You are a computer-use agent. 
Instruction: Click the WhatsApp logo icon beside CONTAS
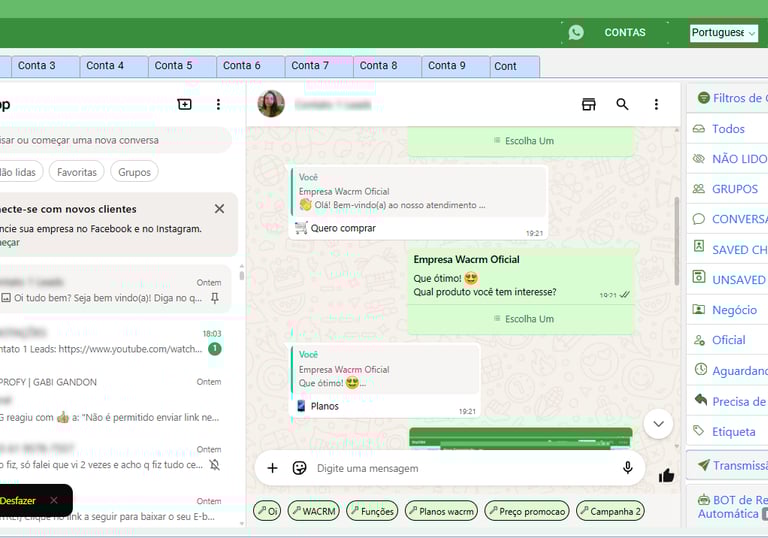click(x=576, y=32)
